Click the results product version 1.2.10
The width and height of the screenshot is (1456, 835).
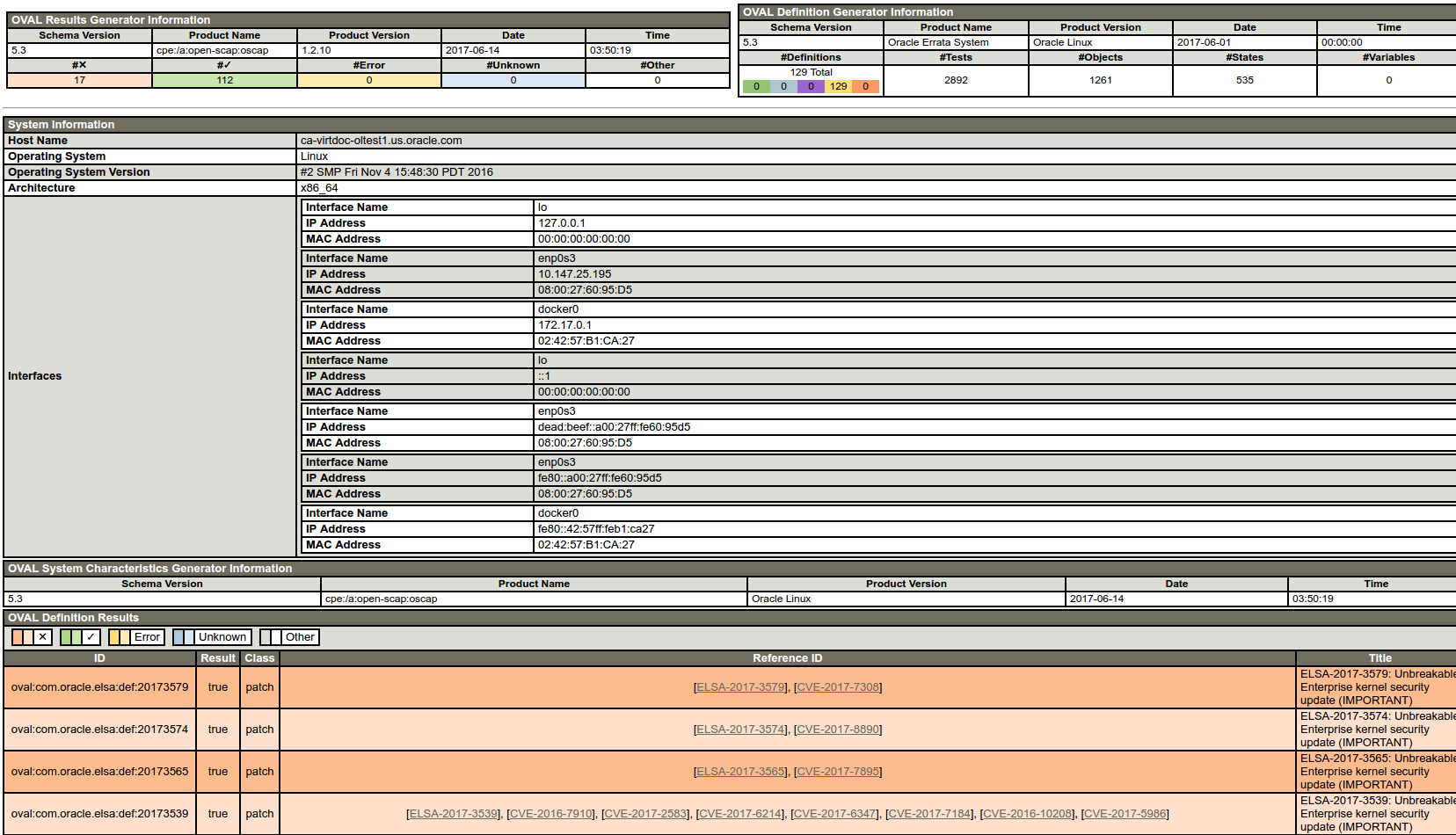tap(317, 50)
